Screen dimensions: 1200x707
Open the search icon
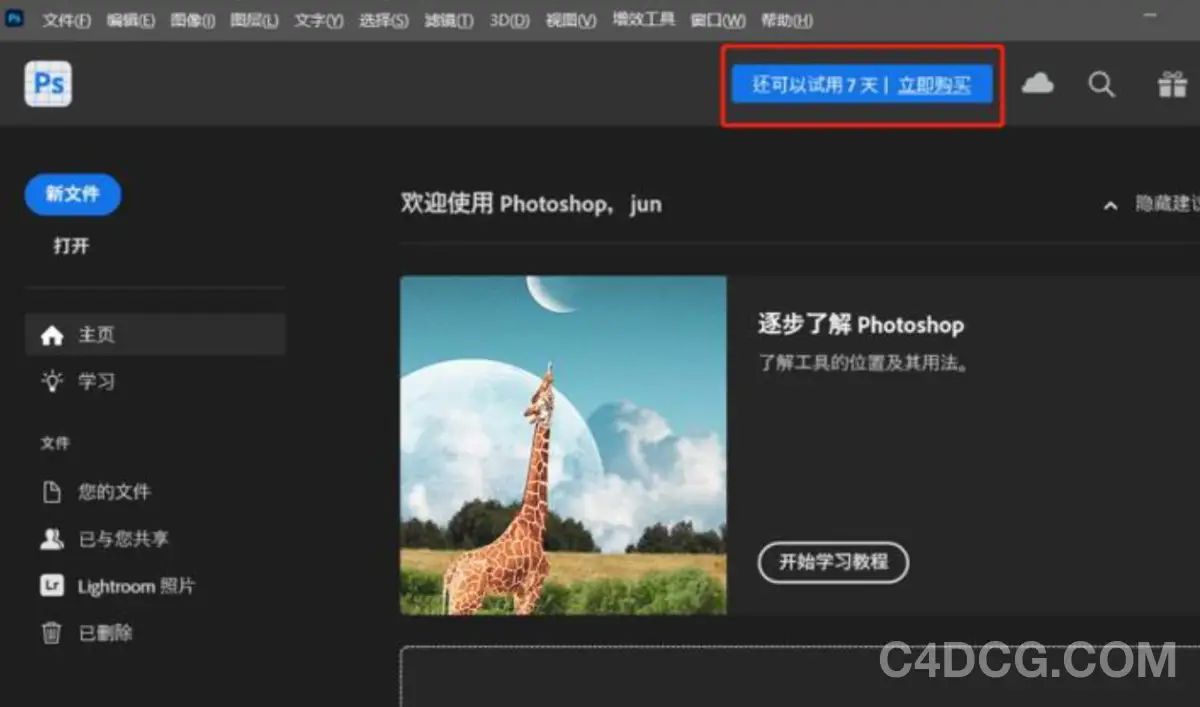[1101, 84]
